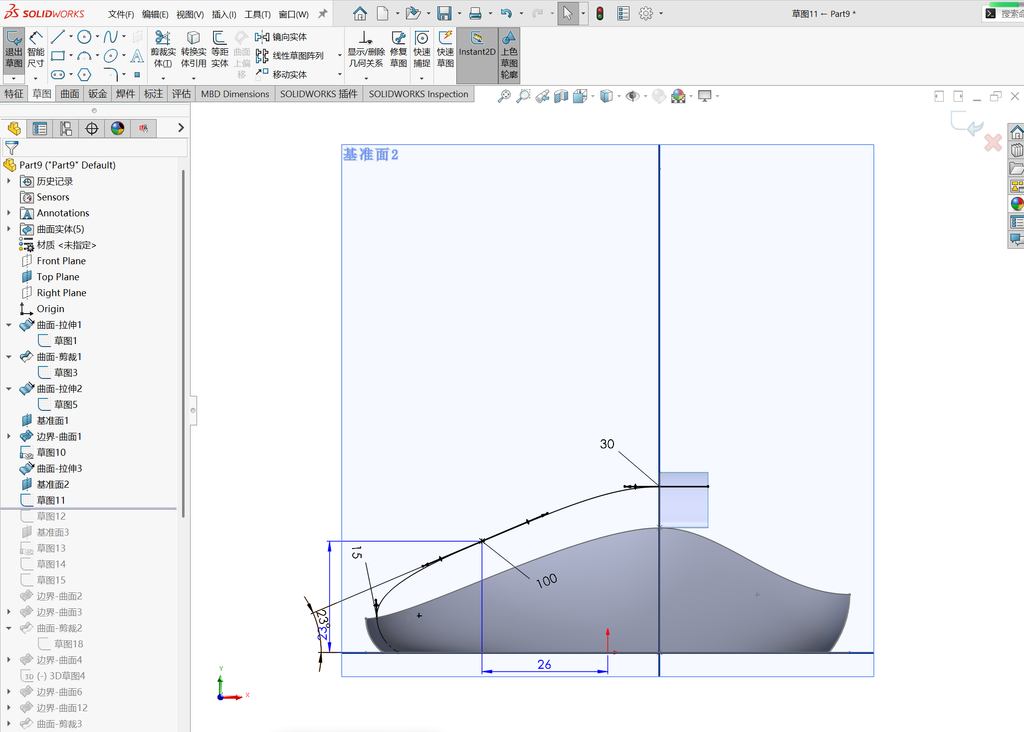Viewport: 1024px width, 732px height.
Task: Click Linear Sketch Pattern (线性草图阵列)
Action: [290, 56]
